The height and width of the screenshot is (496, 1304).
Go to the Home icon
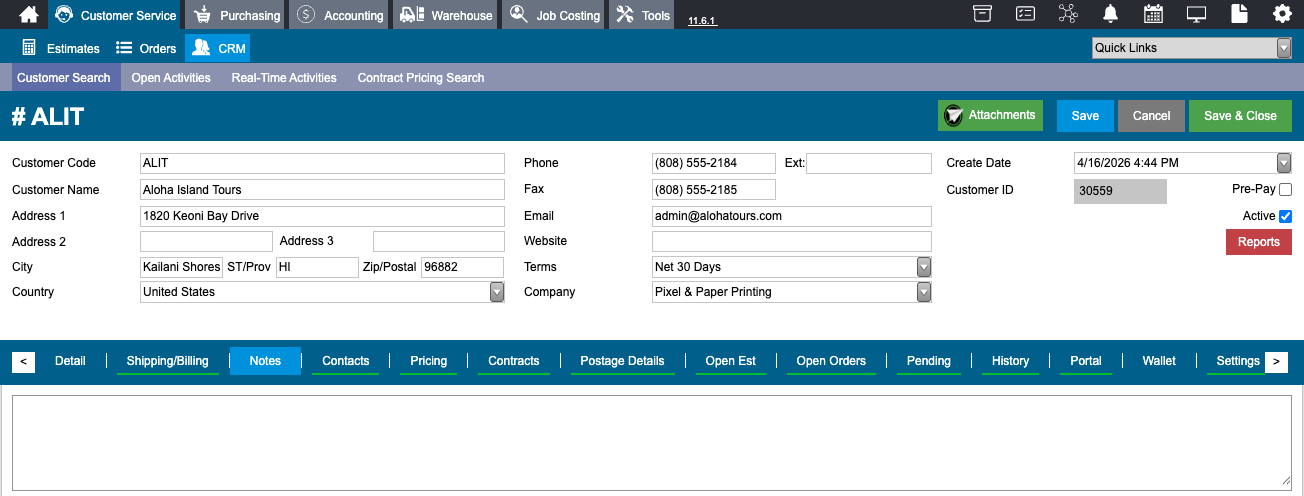pos(29,14)
